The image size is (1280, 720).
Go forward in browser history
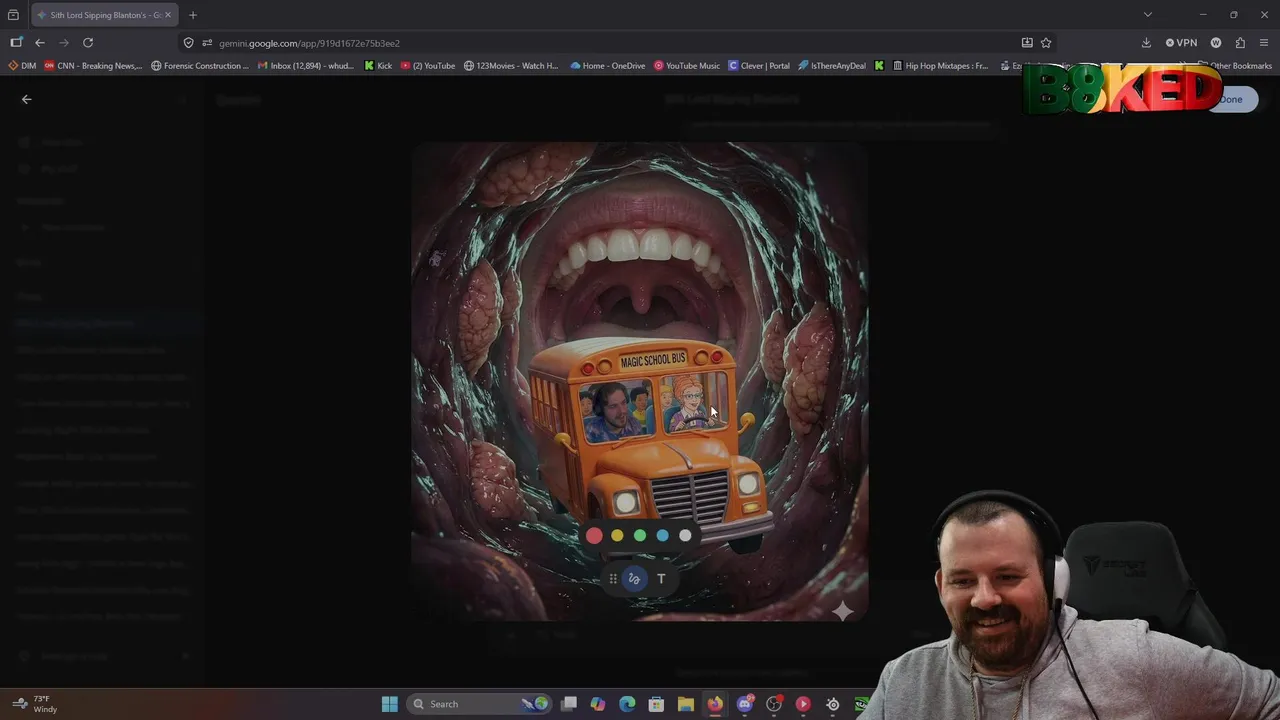64,43
